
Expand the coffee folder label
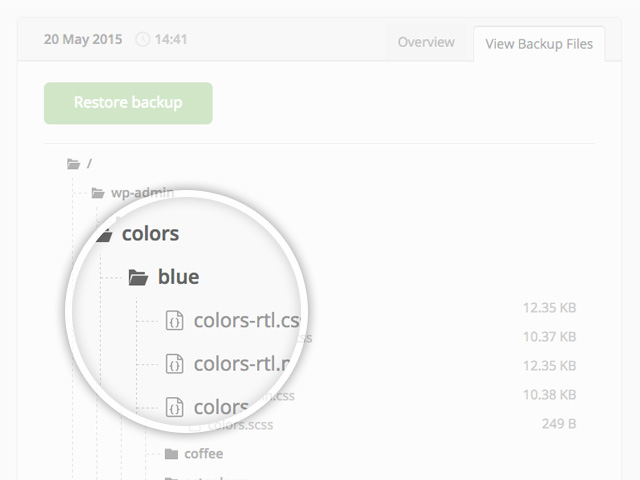[x=203, y=454]
